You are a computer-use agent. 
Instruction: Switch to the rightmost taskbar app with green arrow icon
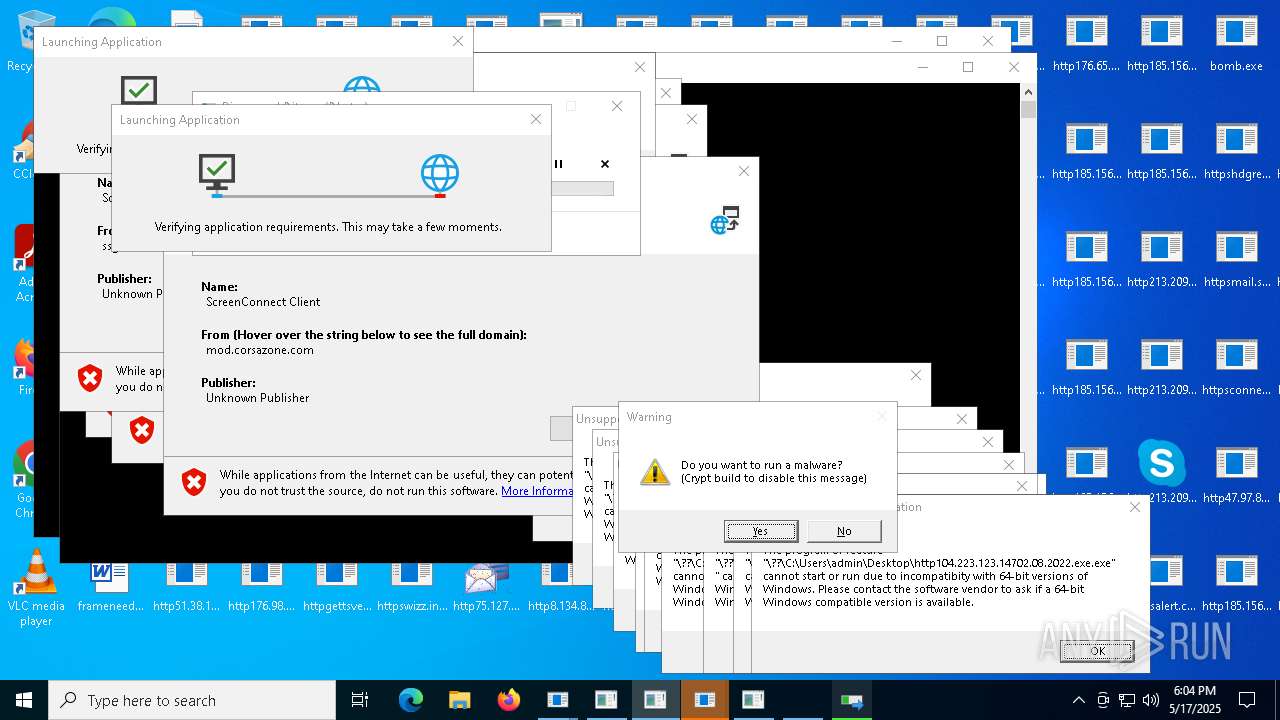pyautogui.click(x=851, y=700)
